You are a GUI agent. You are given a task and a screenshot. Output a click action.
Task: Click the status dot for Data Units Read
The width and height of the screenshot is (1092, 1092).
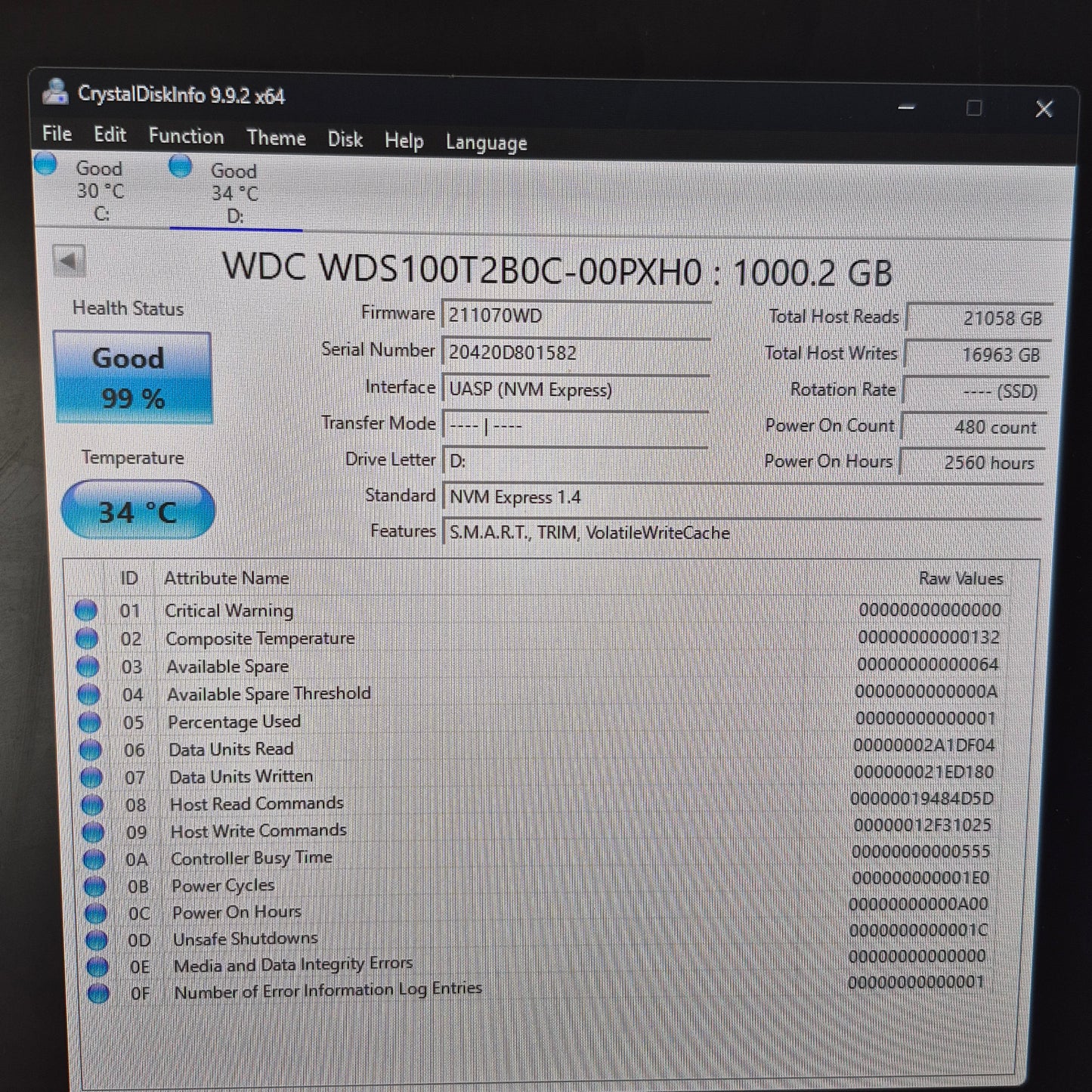tap(90, 750)
